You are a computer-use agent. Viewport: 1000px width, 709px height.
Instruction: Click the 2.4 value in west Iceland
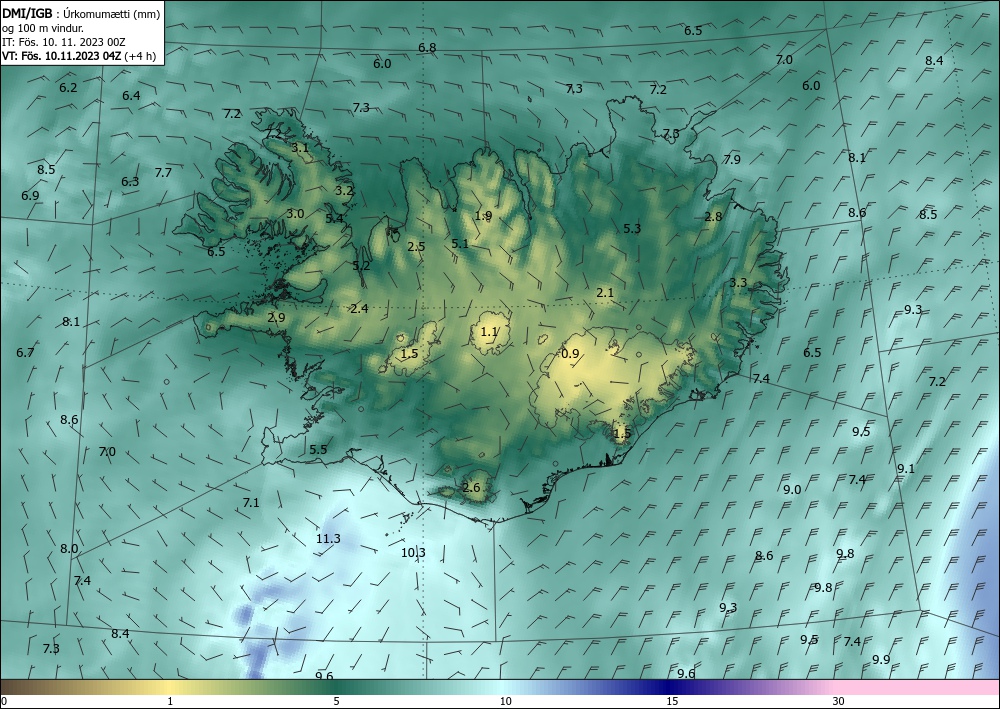(x=359, y=309)
